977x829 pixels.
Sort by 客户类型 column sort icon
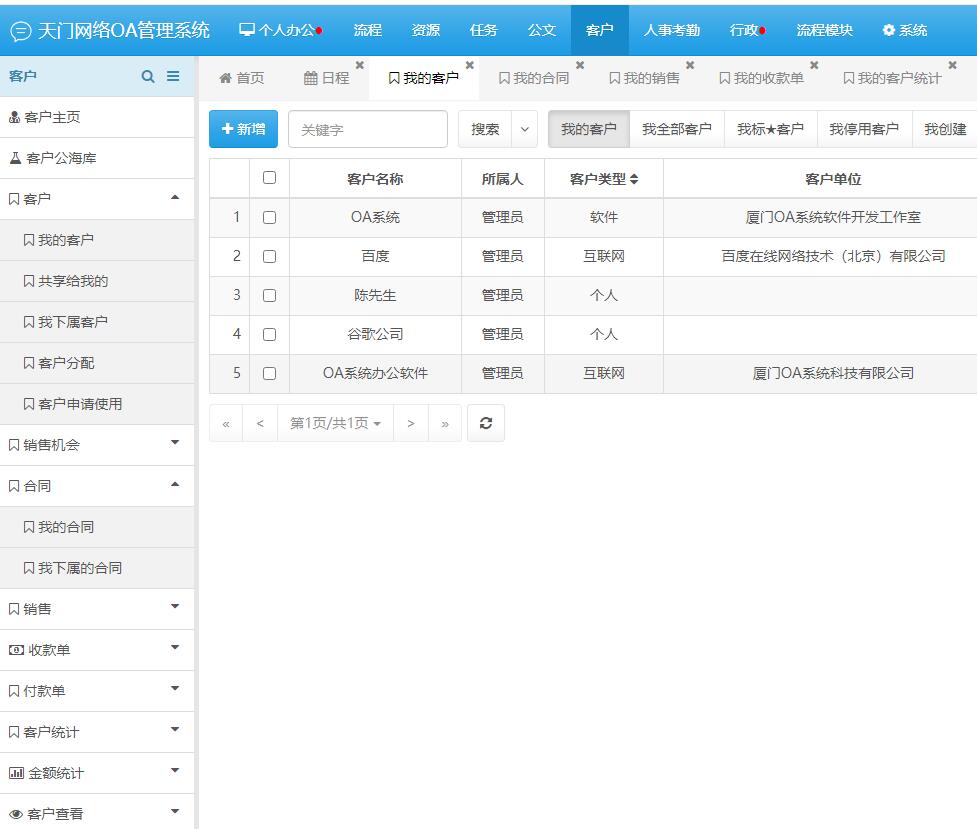click(634, 179)
